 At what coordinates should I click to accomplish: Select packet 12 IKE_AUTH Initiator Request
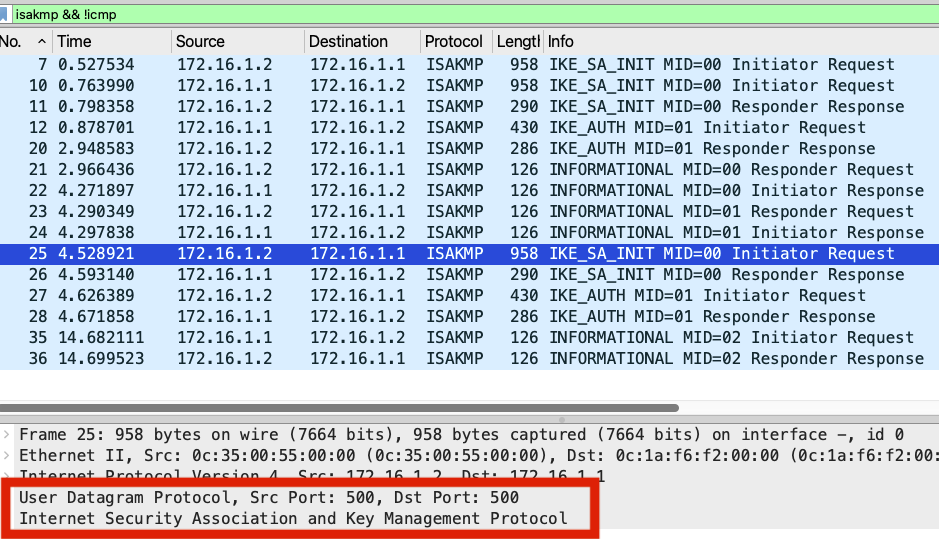click(x=470, y=128)
